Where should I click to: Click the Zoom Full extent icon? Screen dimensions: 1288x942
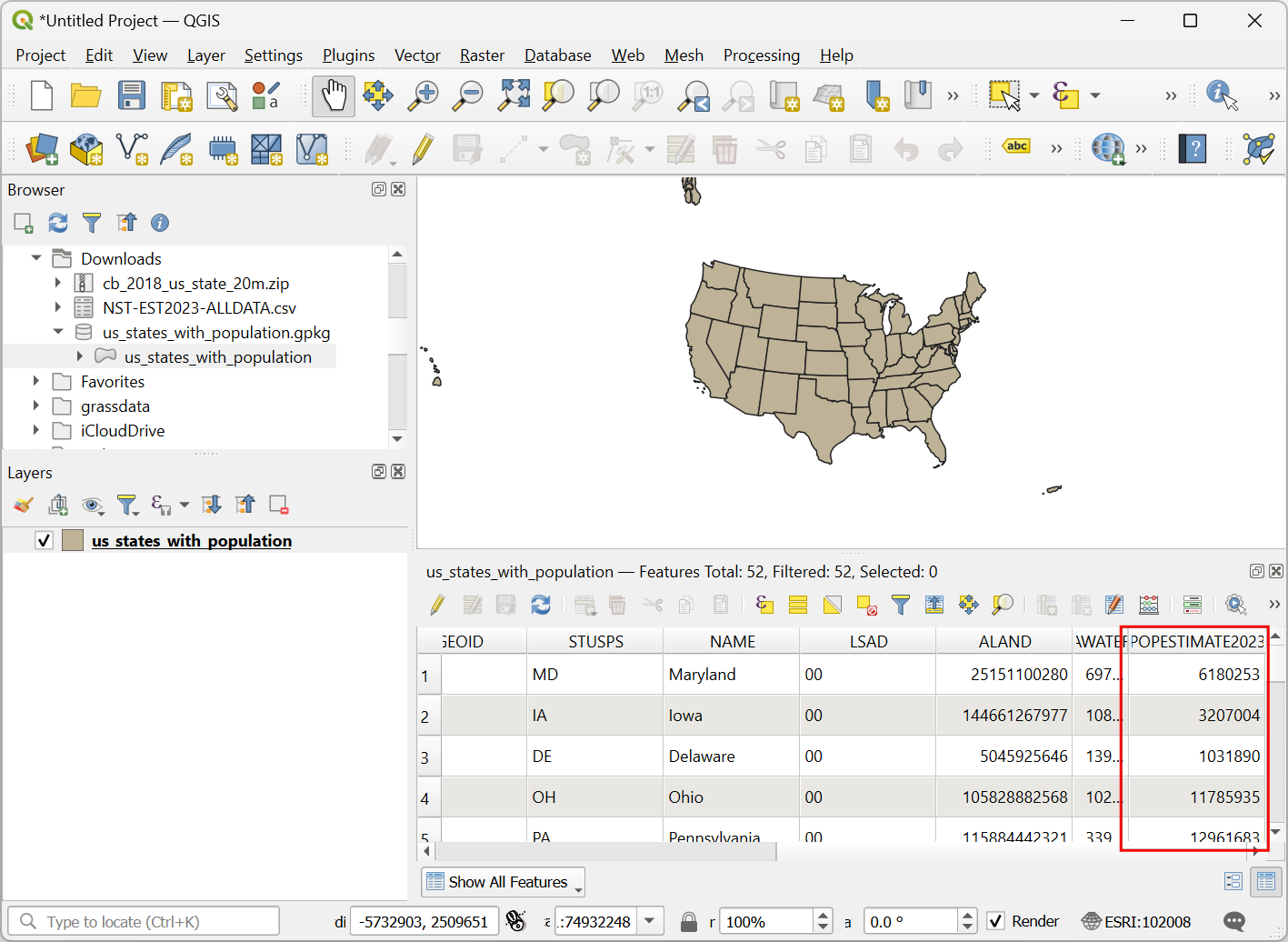coord(514,95)
